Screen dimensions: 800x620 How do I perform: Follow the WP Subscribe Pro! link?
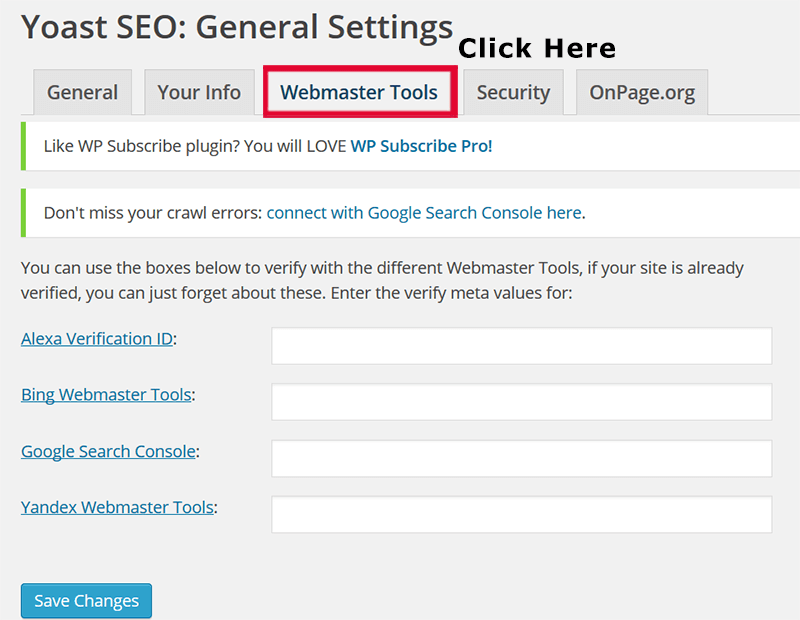(421, 146)
